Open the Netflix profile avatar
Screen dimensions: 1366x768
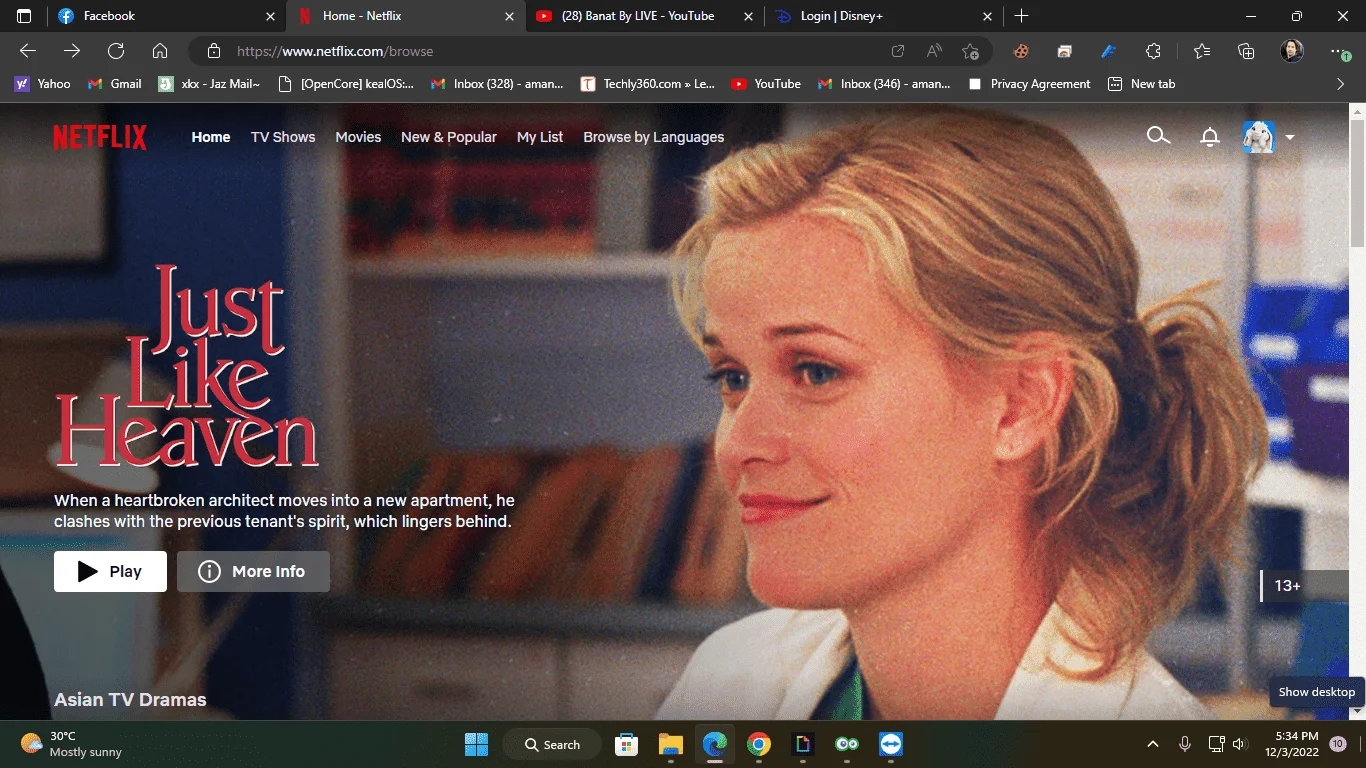click(1259, 137)
